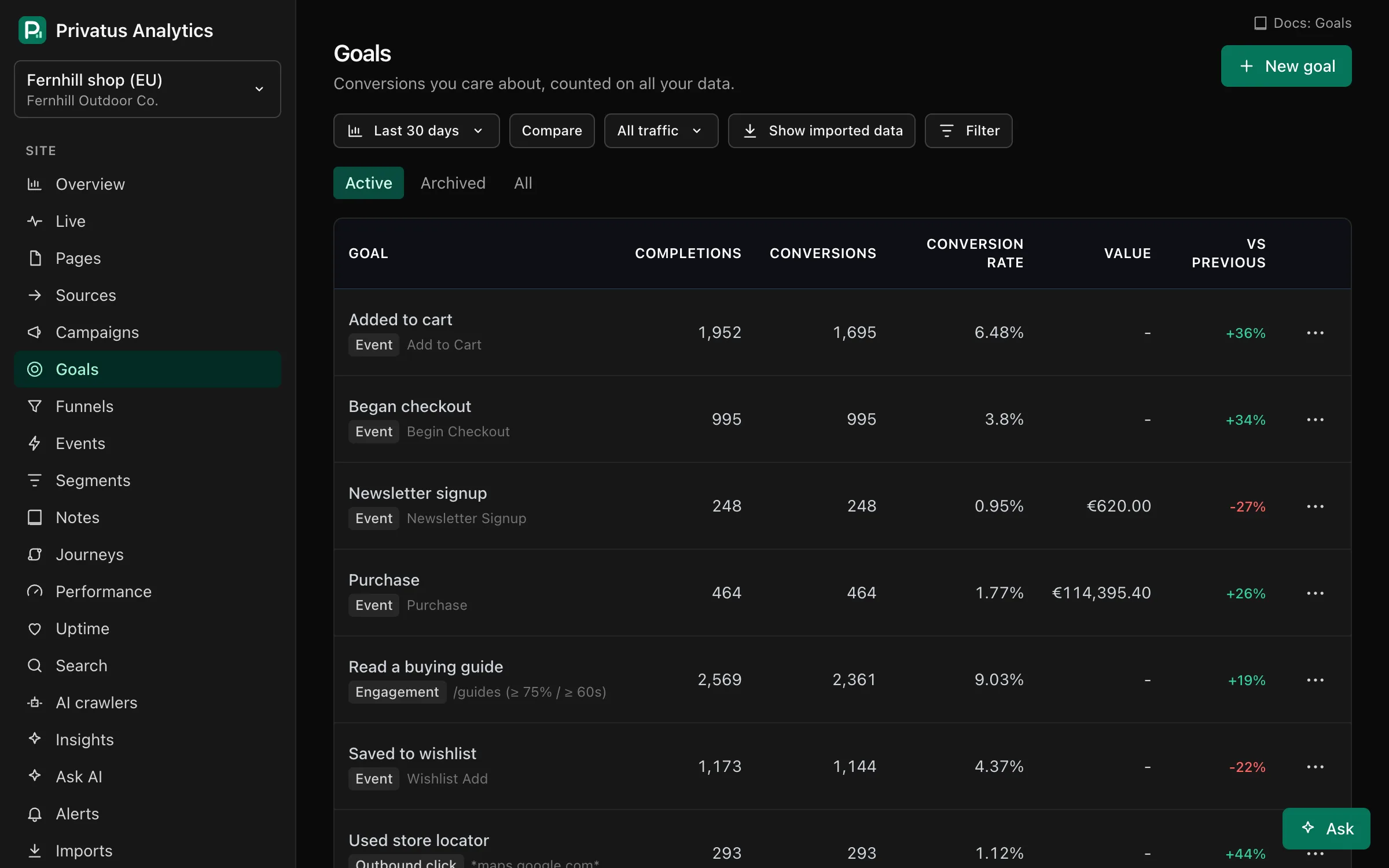This screenshot has height=868, width=1389.
Task: Sort by the Conversion Rate column header
Action: tap(975, 253)
